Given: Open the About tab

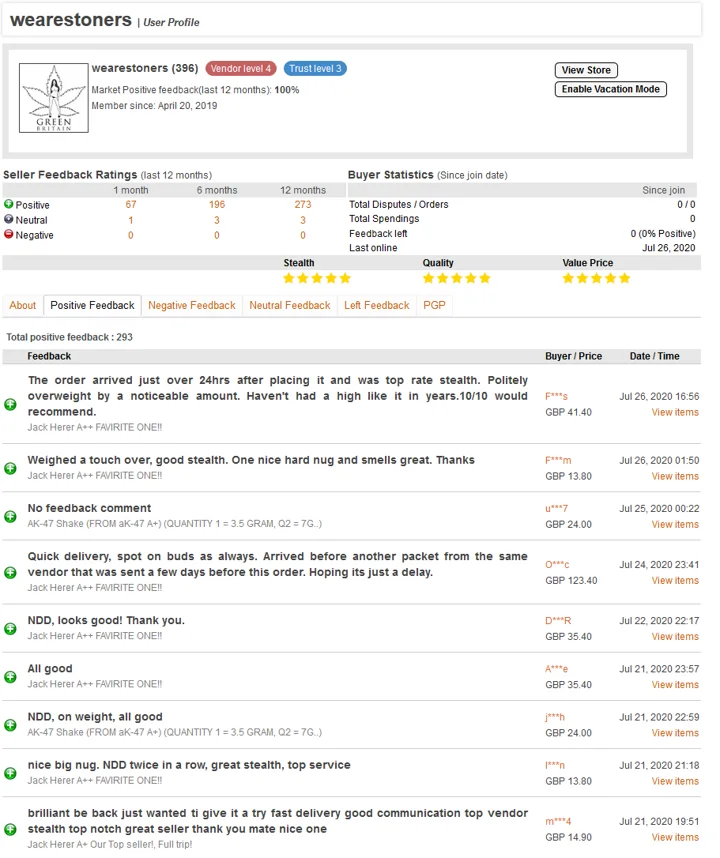Looking at the screenshot, I should tap(22, 305).
